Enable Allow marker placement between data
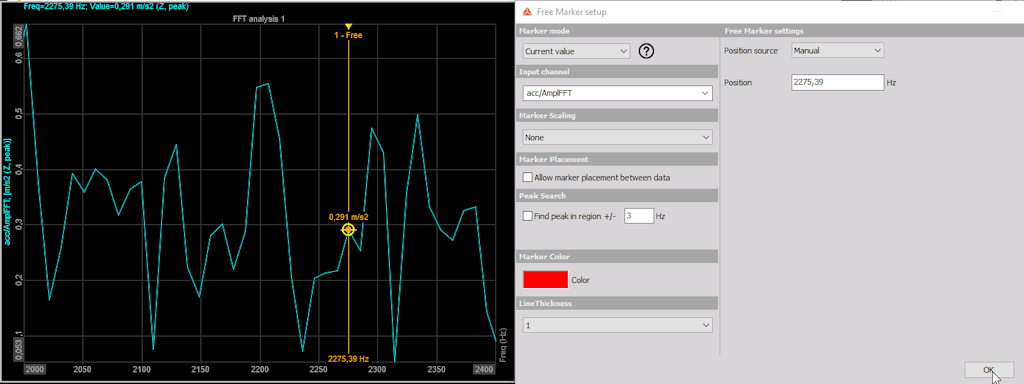 coord(528,177)
